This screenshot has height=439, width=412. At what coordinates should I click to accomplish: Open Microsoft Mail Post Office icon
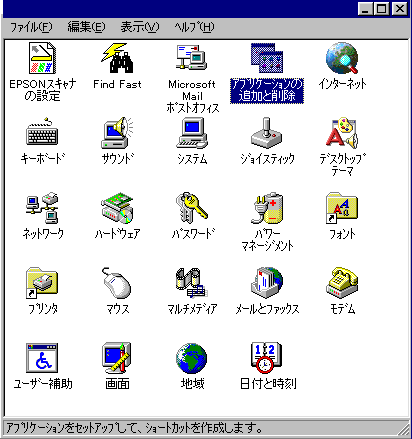192,58
